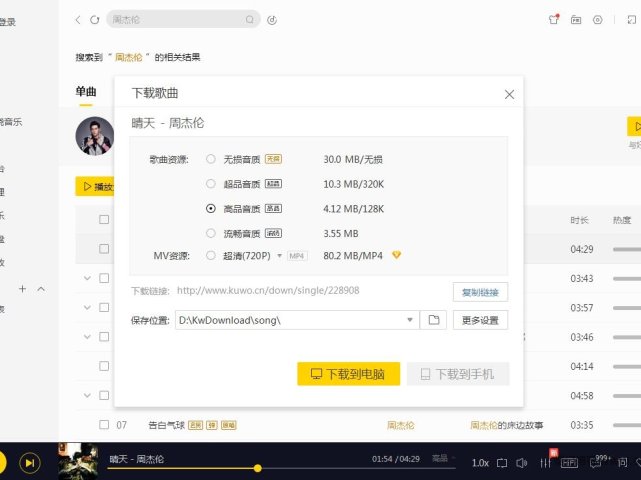This screenshot has width=641, height=480.
Task: Change the 1.0x playback speed
Action: coord(480,463)
